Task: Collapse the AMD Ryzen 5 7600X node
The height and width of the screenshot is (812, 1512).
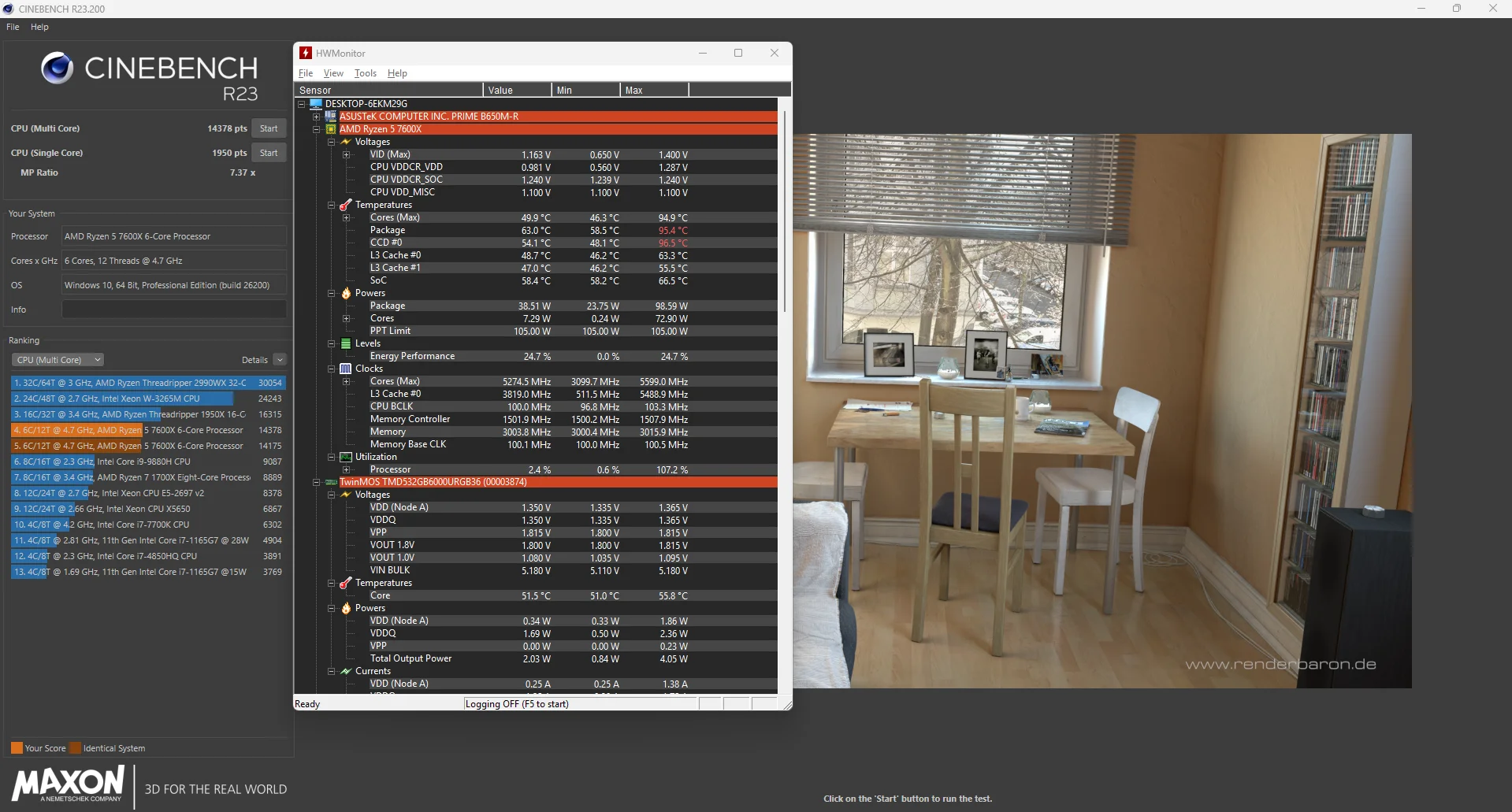Action: point(317,129)
